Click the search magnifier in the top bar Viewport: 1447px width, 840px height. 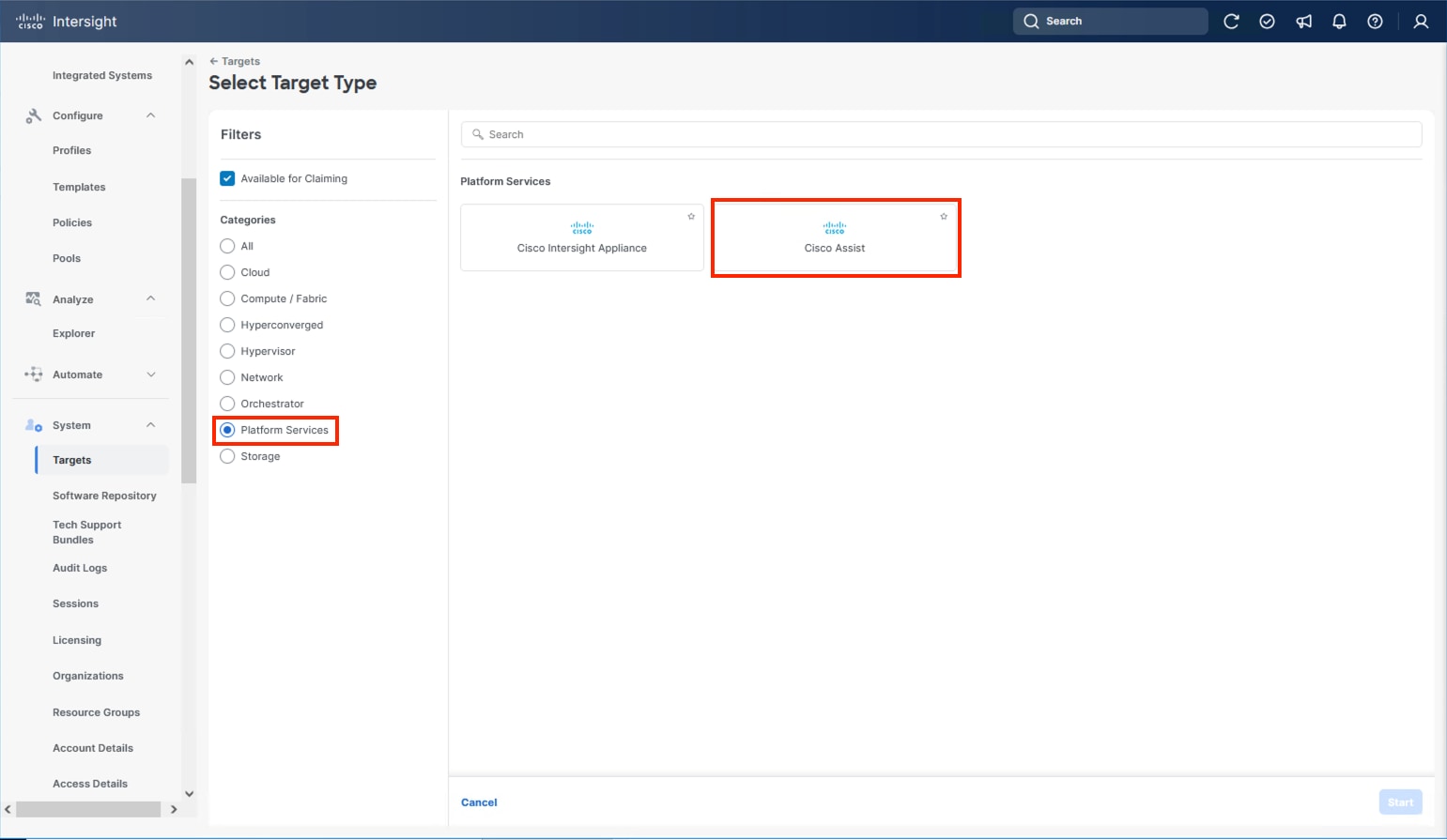pos(1030,21)
